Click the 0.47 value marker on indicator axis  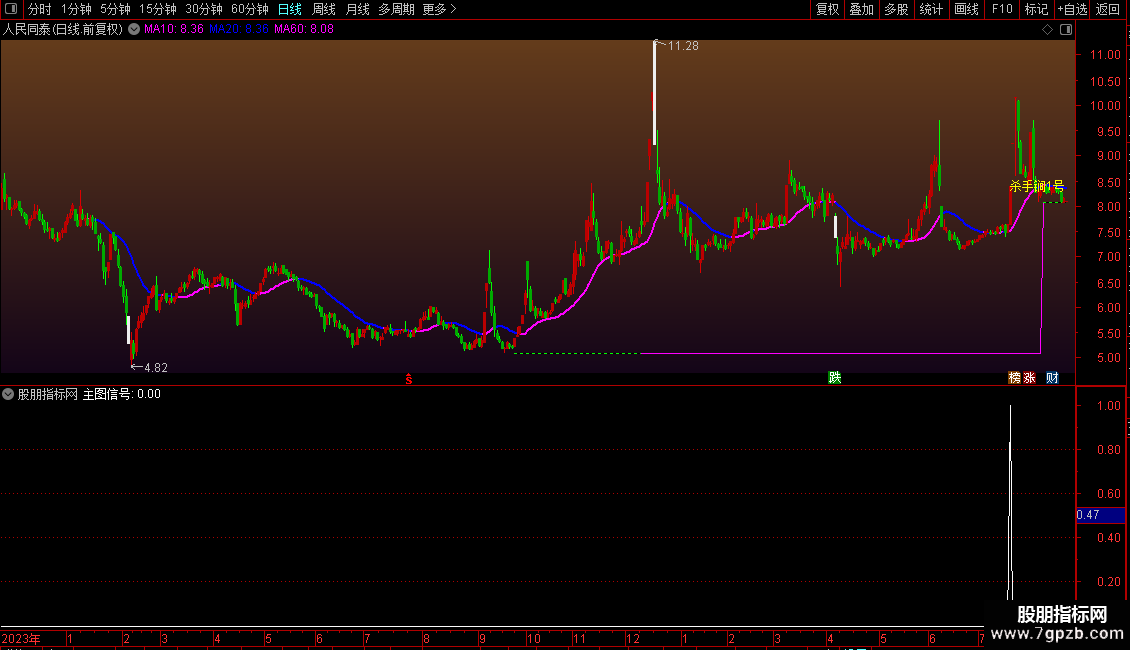pos(1088,516)
